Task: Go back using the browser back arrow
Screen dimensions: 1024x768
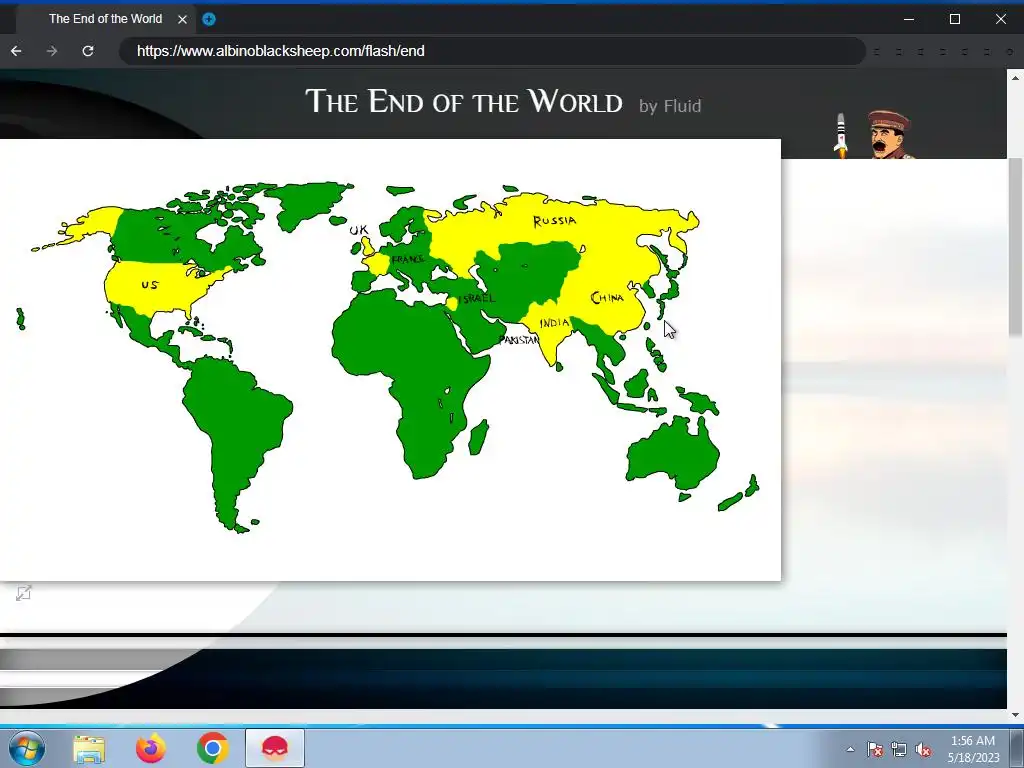Action: pos(16,51)
